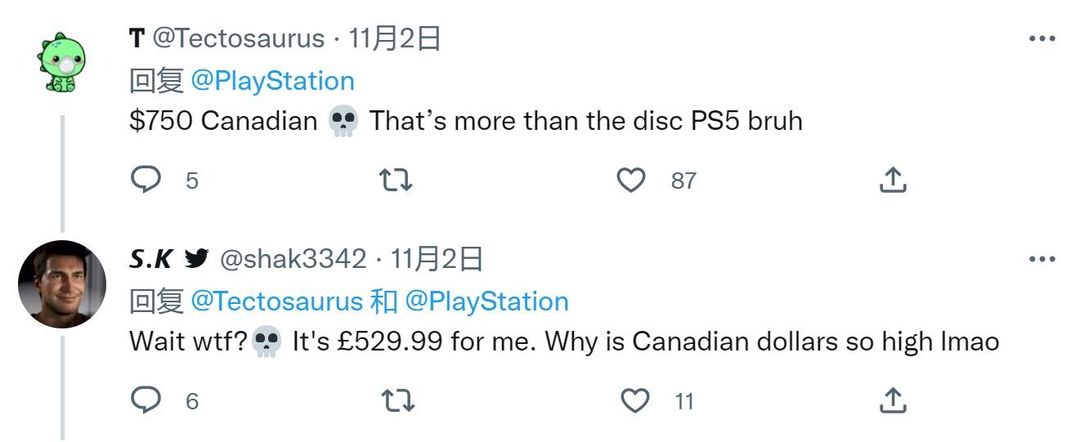Open @PlayStation mention in S.K's reply

pyautogui.click(x=487, y=302)
